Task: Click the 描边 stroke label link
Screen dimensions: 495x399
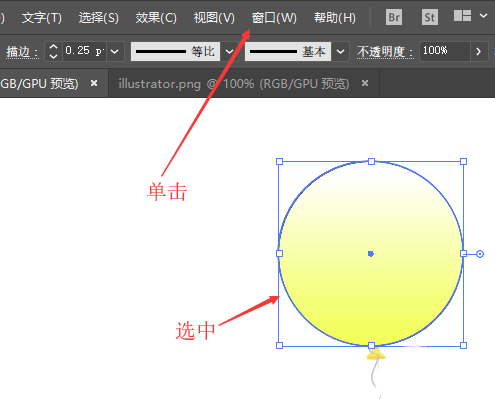Action: click(22, 52)
